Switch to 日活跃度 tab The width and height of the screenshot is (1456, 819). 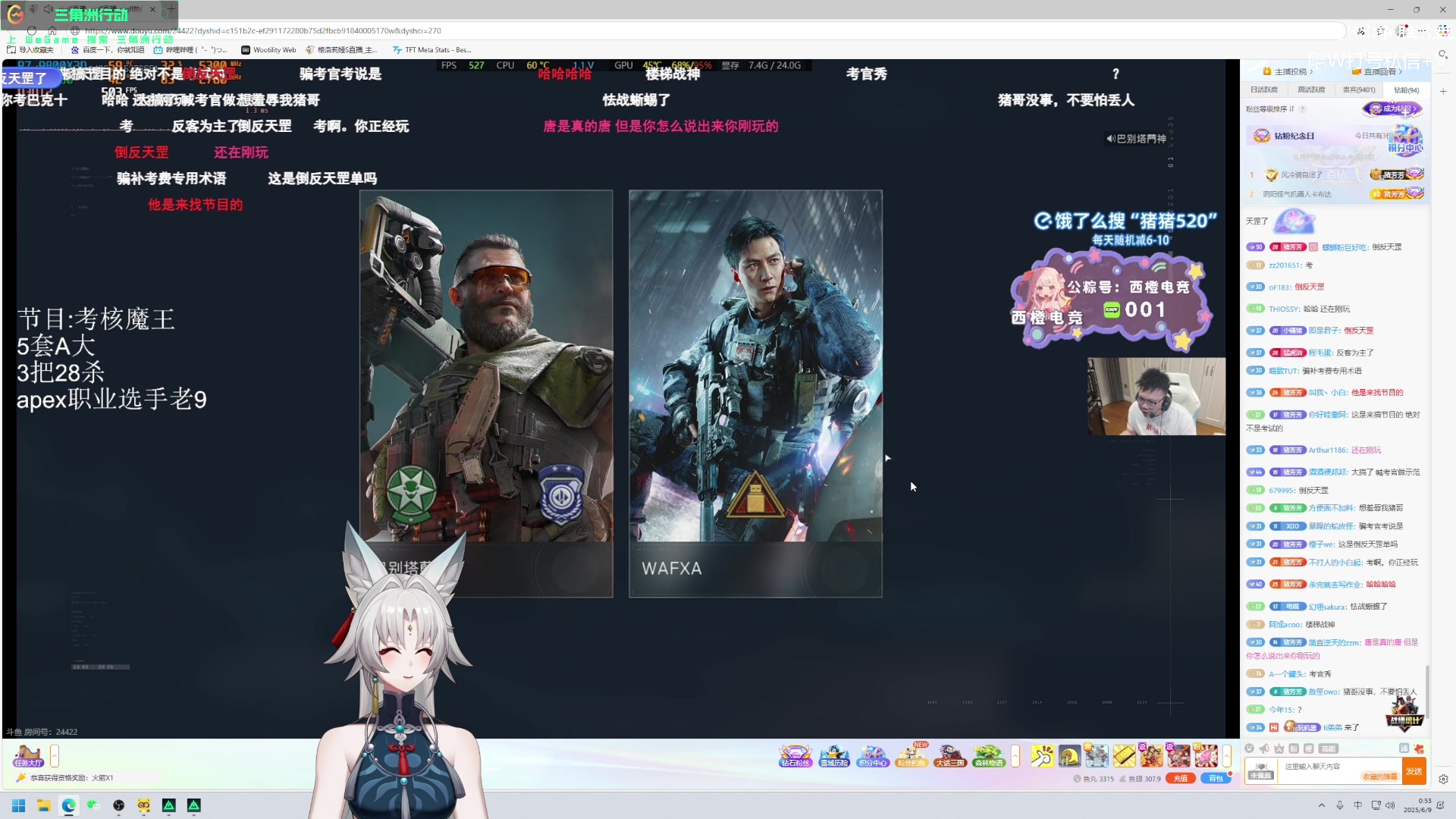click(x=1264, y=89)
